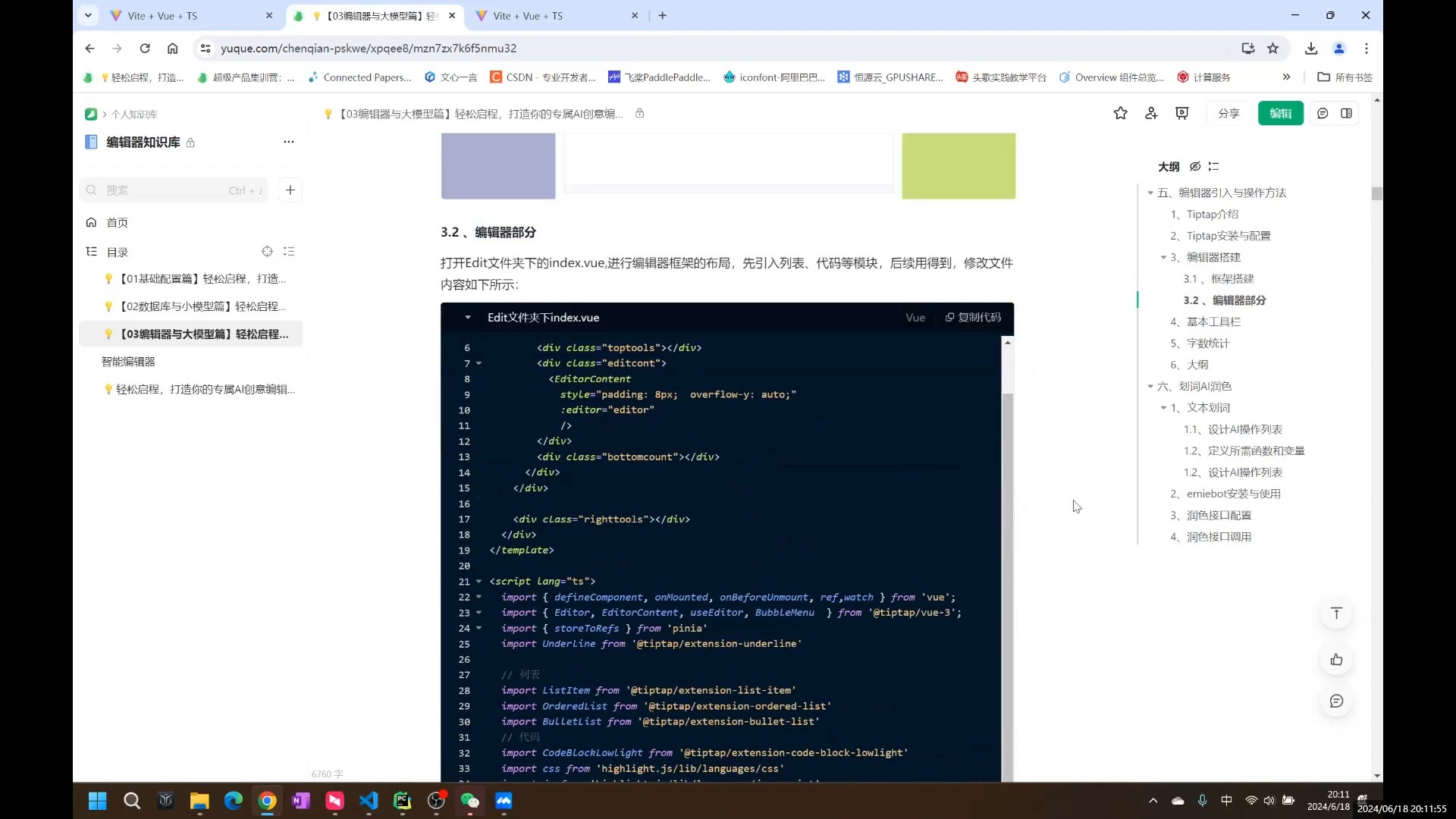Select 1.2、定义所需函数和变量 outline entry
This screenshot has width=1456, height=819.
tap(1244, 451)
